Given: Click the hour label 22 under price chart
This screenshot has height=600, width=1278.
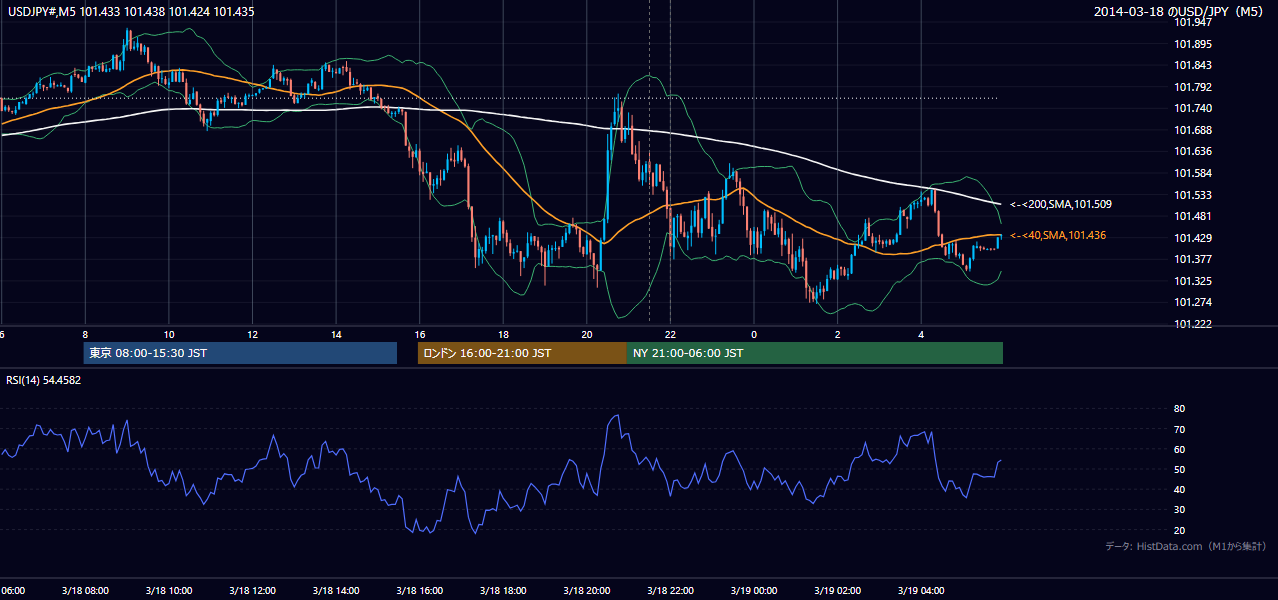Looking at the screenshot, I should click(670, 335).
